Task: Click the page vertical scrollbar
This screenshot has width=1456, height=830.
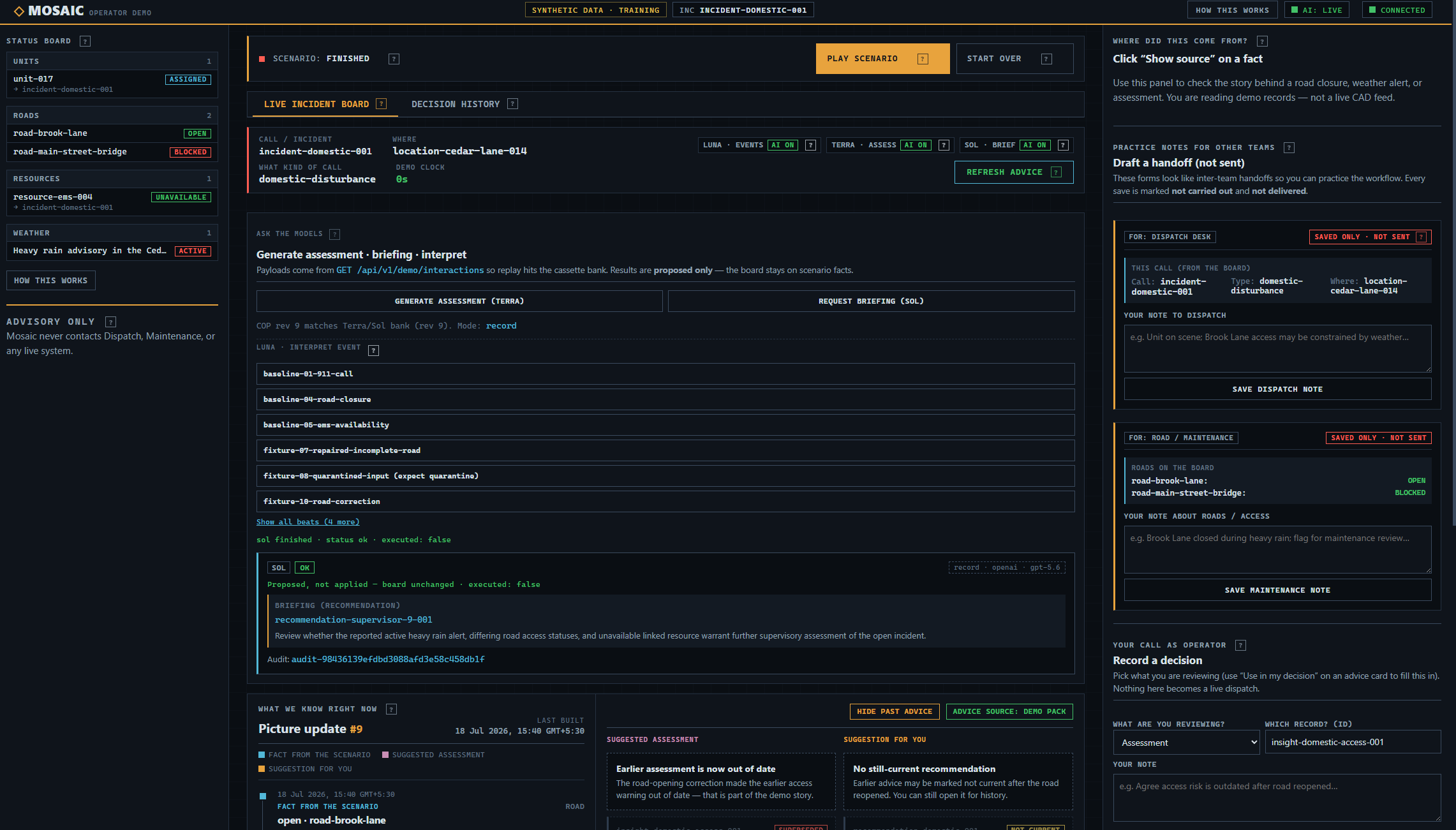Action: point(1453,274)
